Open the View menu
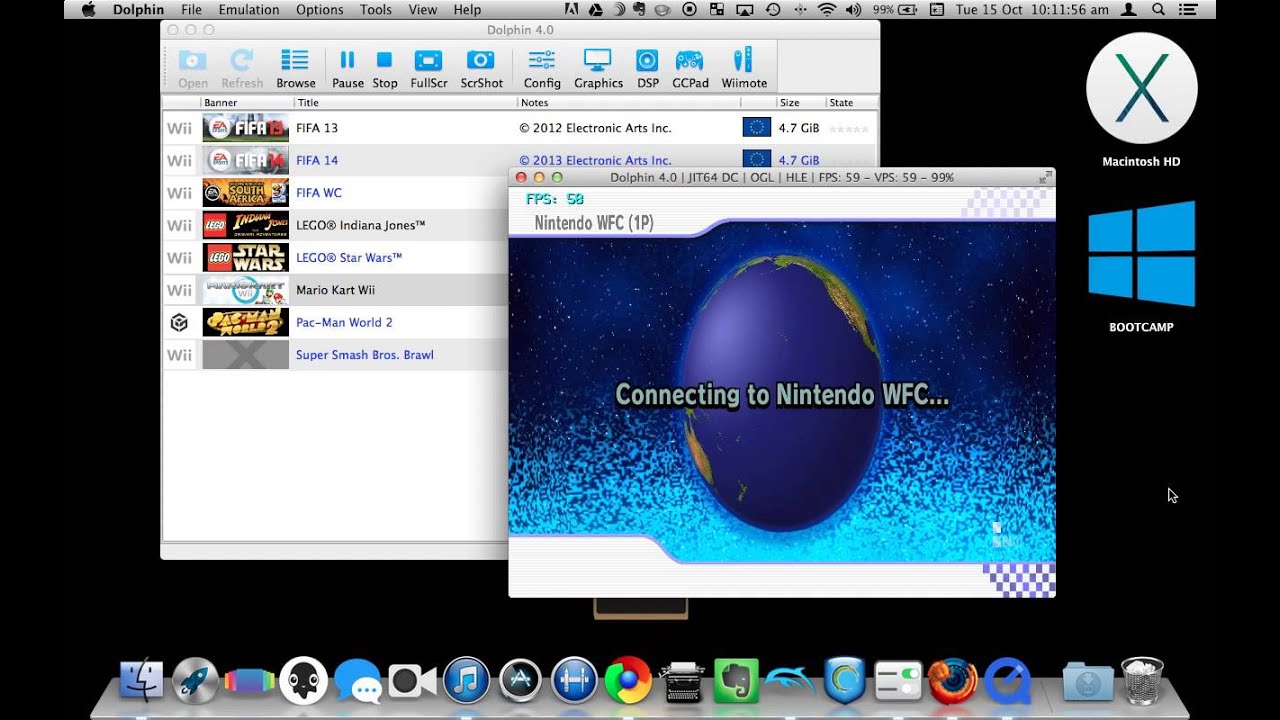The width and height of the screenshot is (1280, 720). coord(423,10)
